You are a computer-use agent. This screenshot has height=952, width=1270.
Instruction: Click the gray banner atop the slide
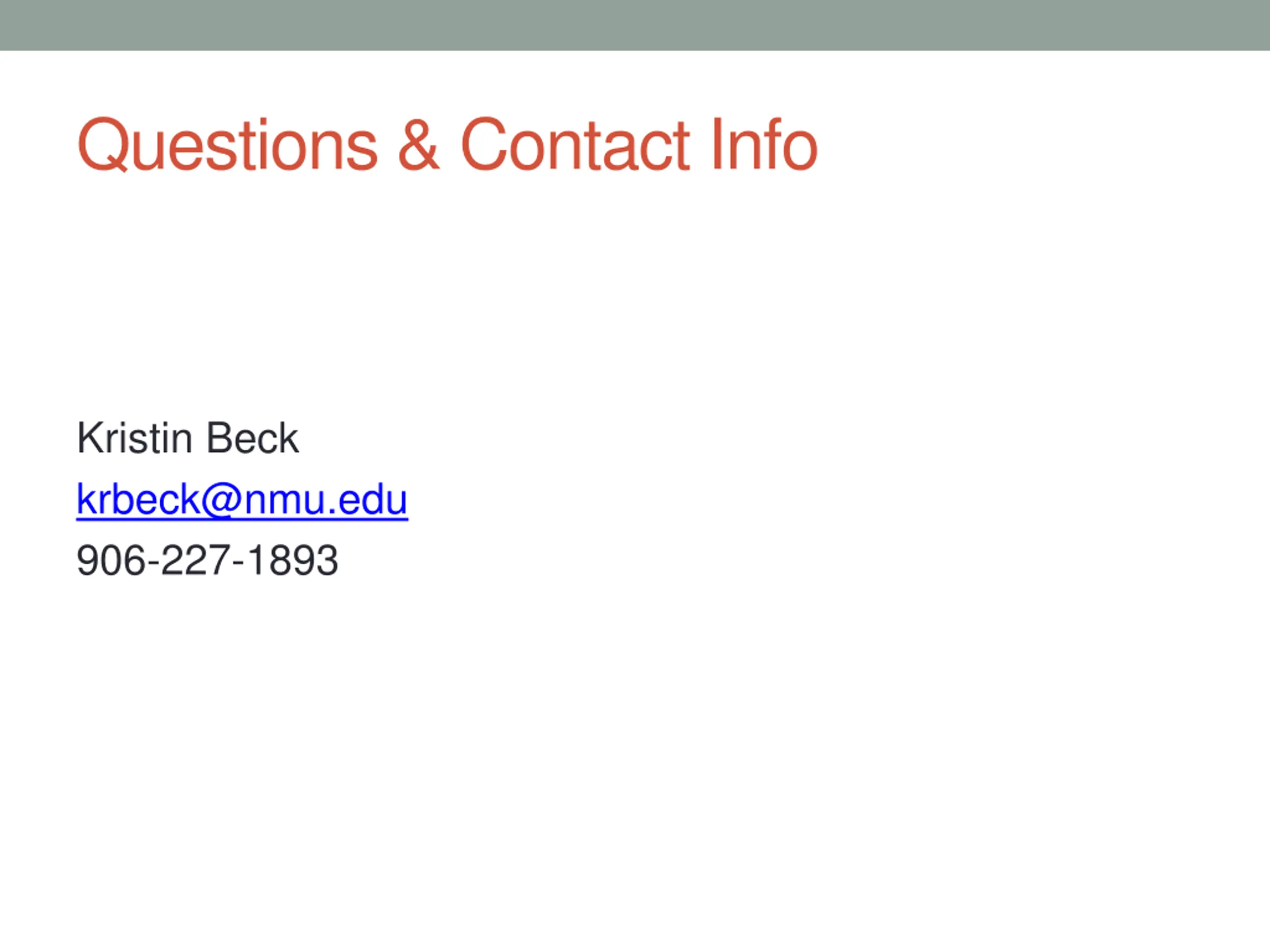(x=635, y=25)
